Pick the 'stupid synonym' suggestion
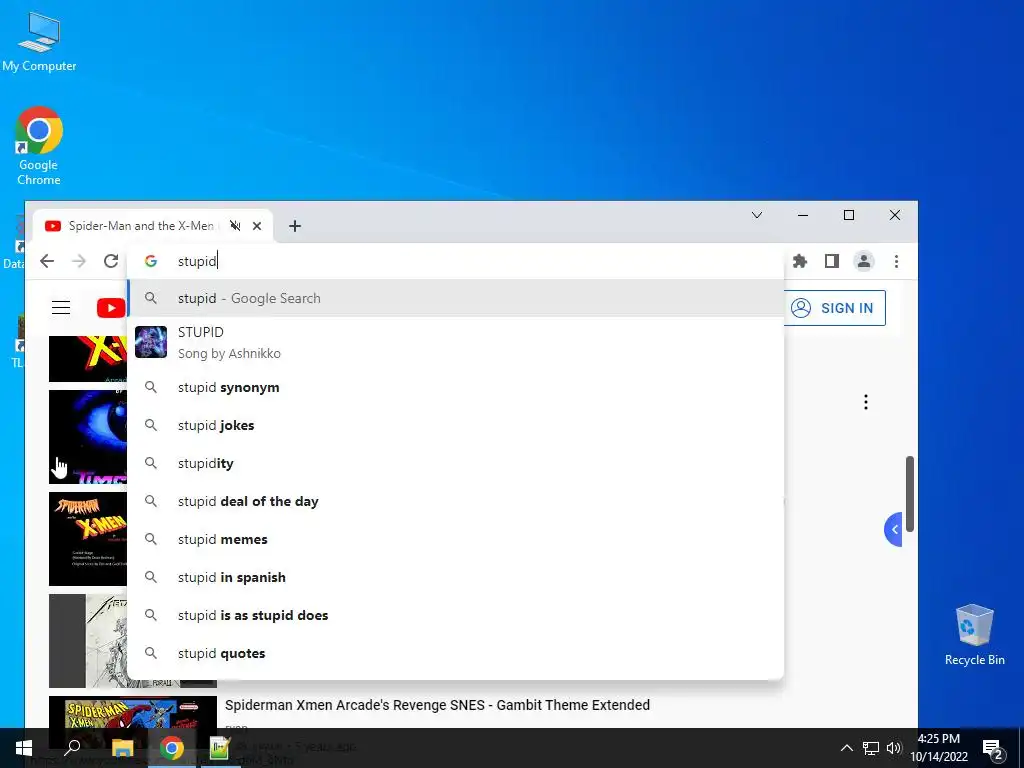This screenshot has height=768, width=1024. 456,387
